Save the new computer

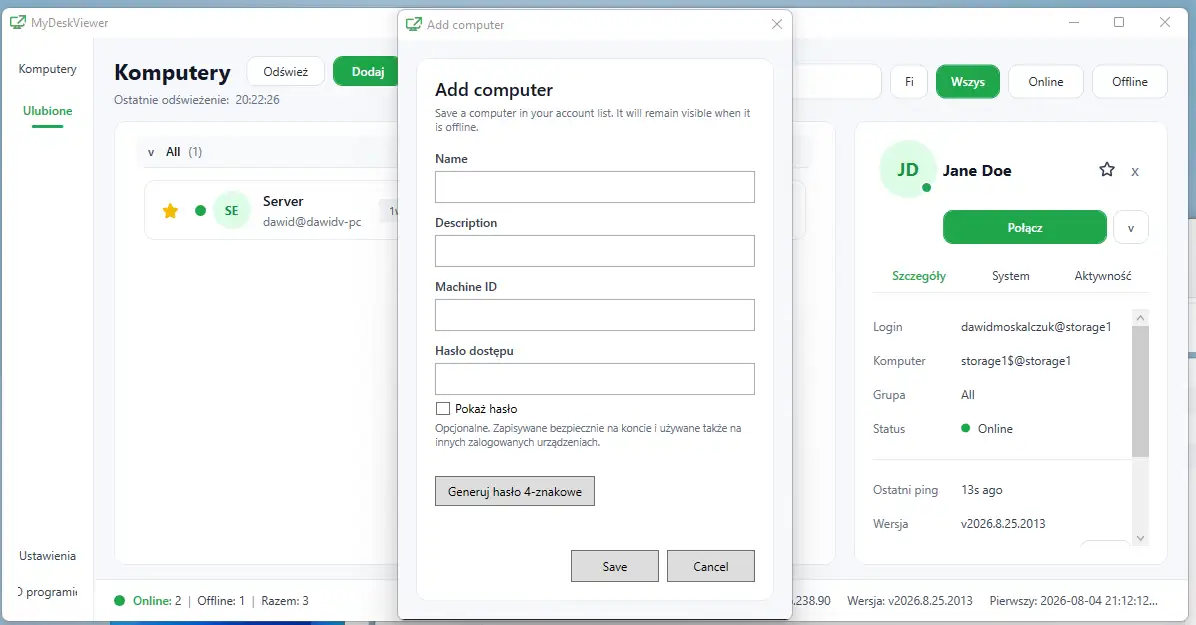(615, 566)
